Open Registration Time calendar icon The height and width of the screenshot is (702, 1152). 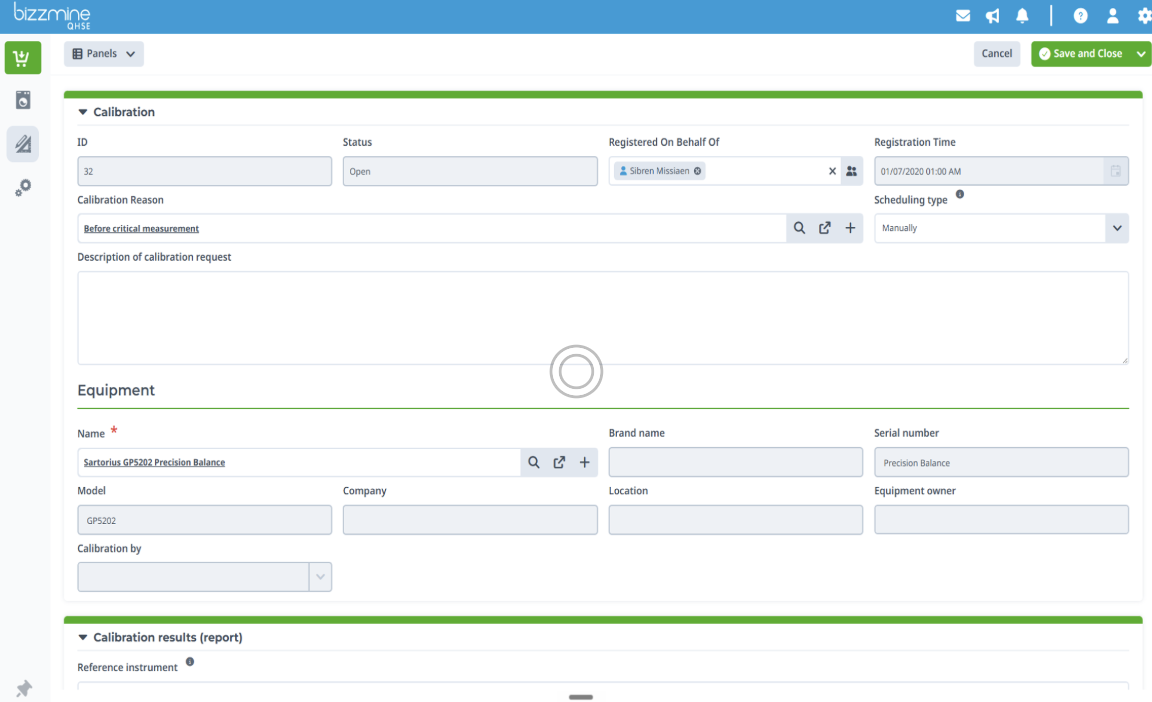point(1115,171)
